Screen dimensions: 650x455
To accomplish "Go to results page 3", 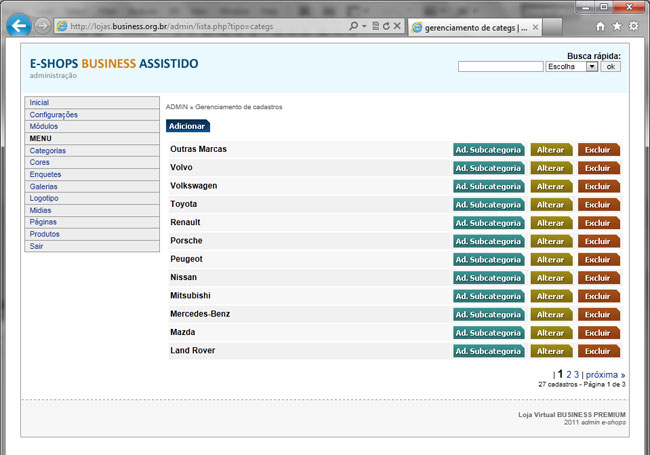I will [x=576, y=375].
